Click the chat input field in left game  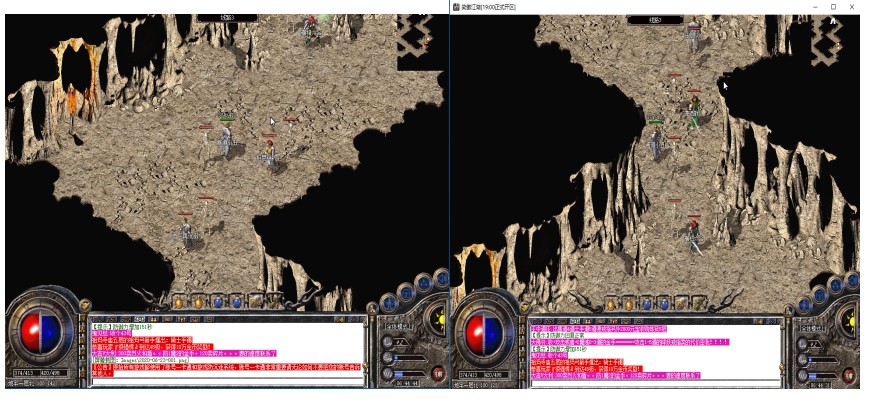226,382
